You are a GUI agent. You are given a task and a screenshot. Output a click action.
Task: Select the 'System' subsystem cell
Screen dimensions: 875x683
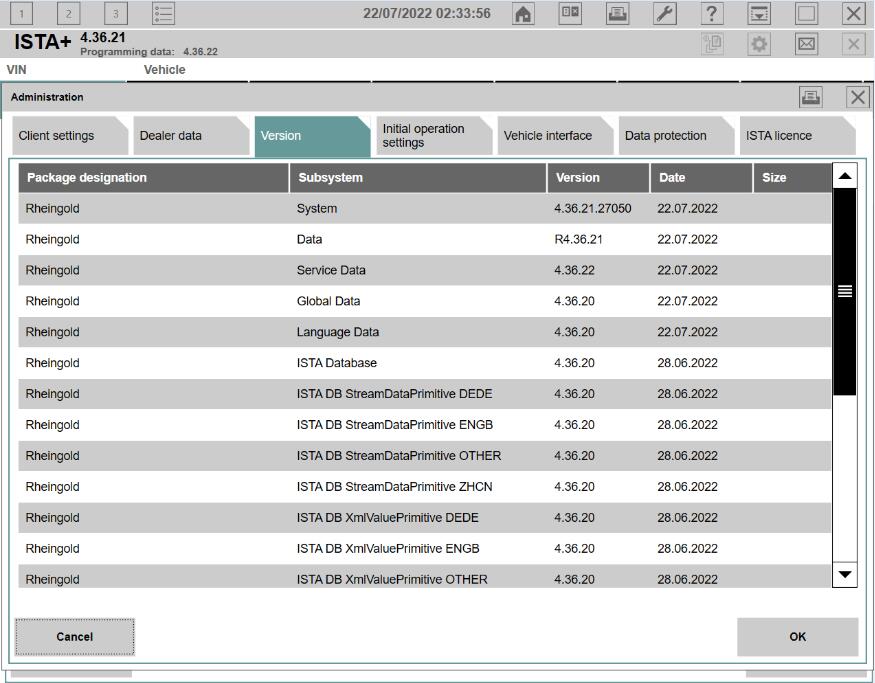[x=317, y=209]
